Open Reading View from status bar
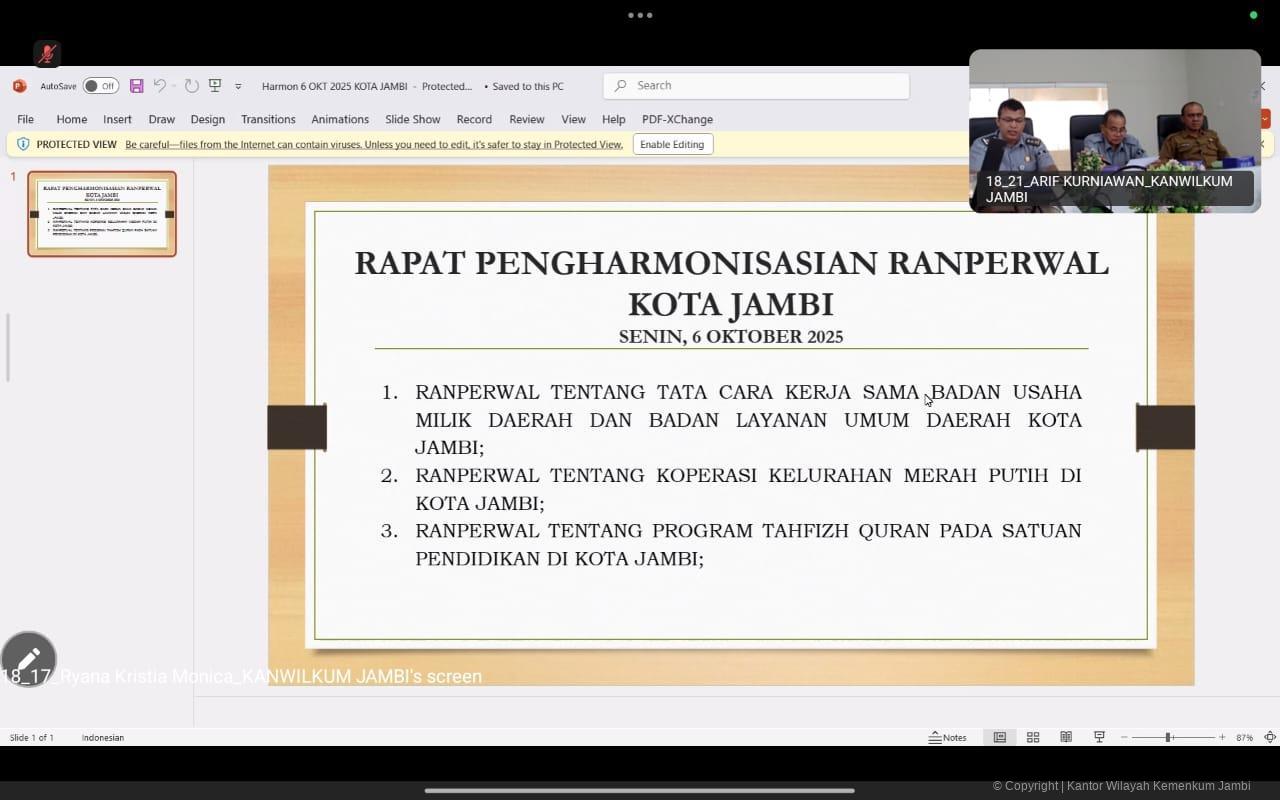The height and width of the screenshot is (800, 1280). click(x=1066, y=737)
